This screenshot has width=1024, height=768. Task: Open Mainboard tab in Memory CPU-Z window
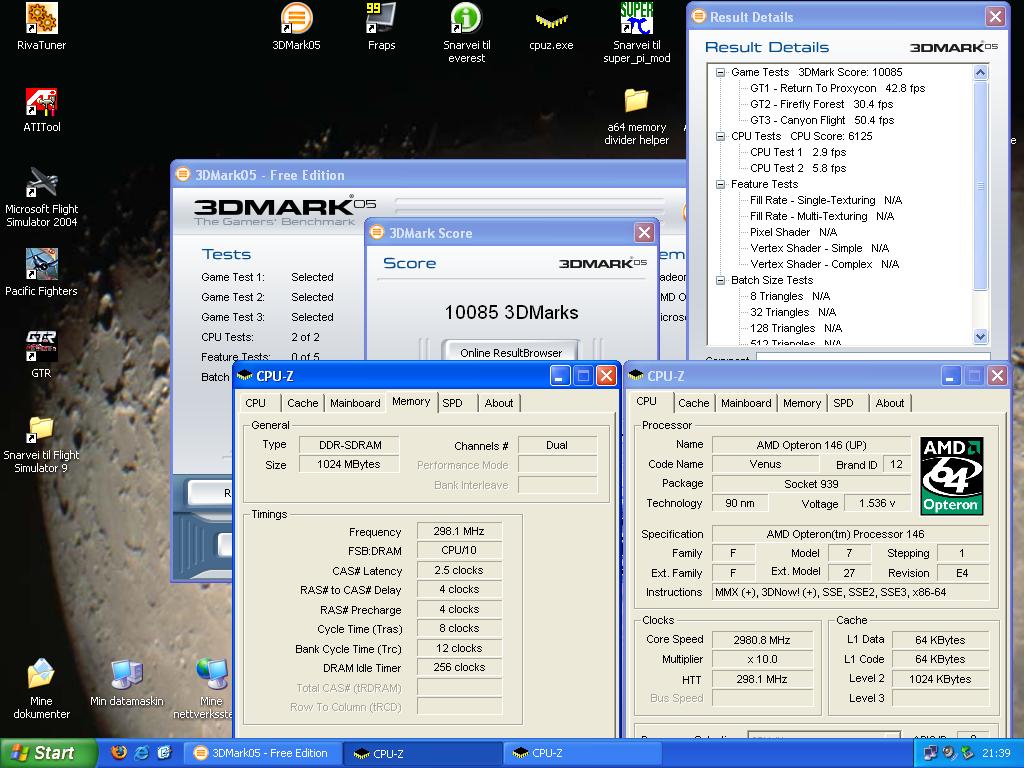(355, 403)
